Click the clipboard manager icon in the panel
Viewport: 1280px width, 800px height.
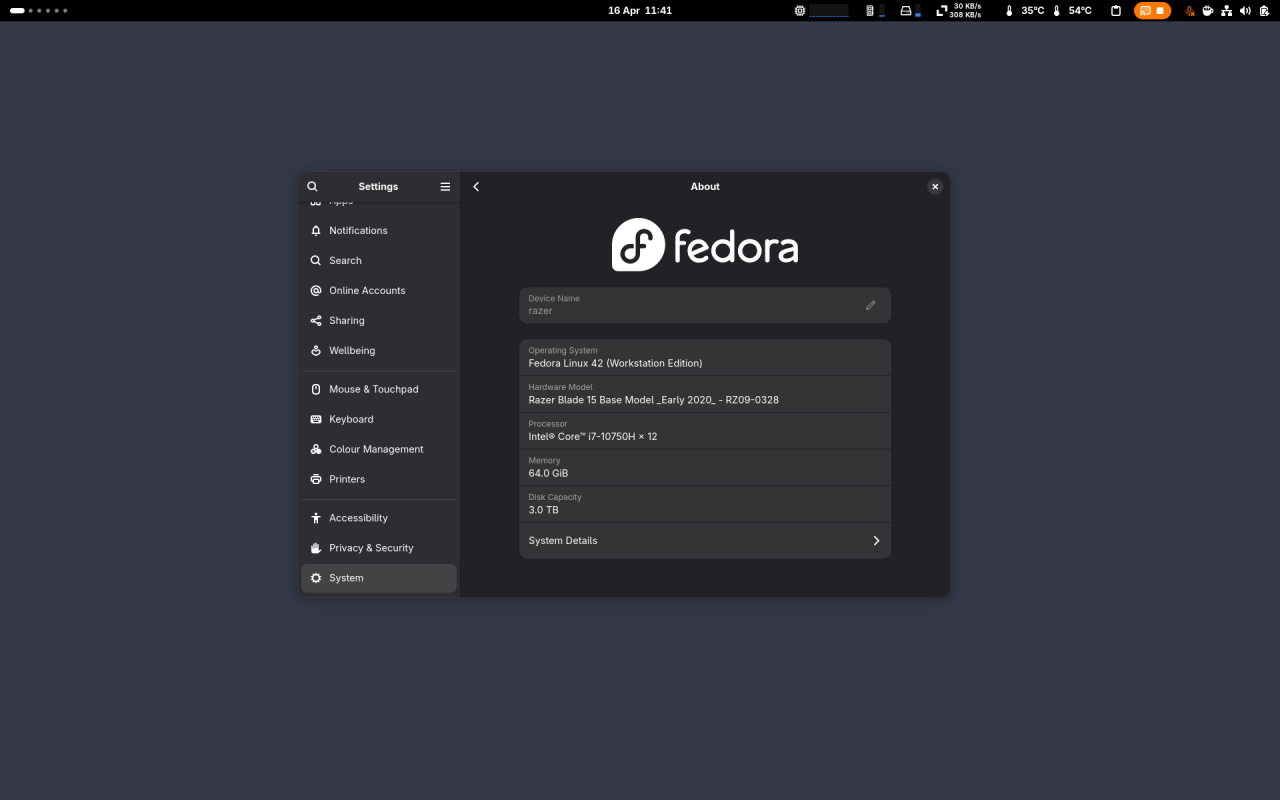(1116, 11)
